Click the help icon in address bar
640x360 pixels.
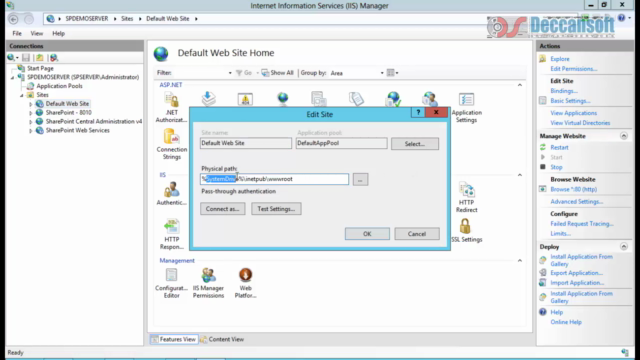tap(621, 18)
